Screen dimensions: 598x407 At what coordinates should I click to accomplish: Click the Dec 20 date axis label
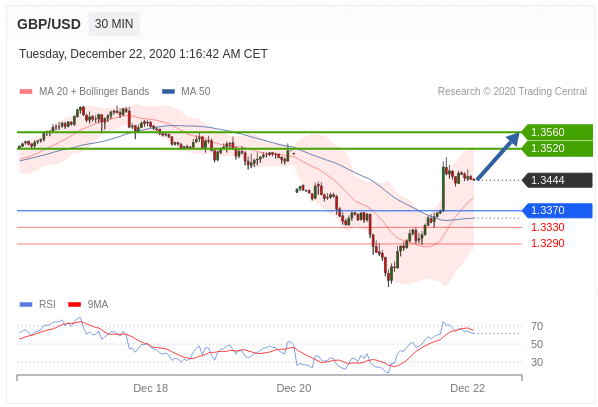294,388
